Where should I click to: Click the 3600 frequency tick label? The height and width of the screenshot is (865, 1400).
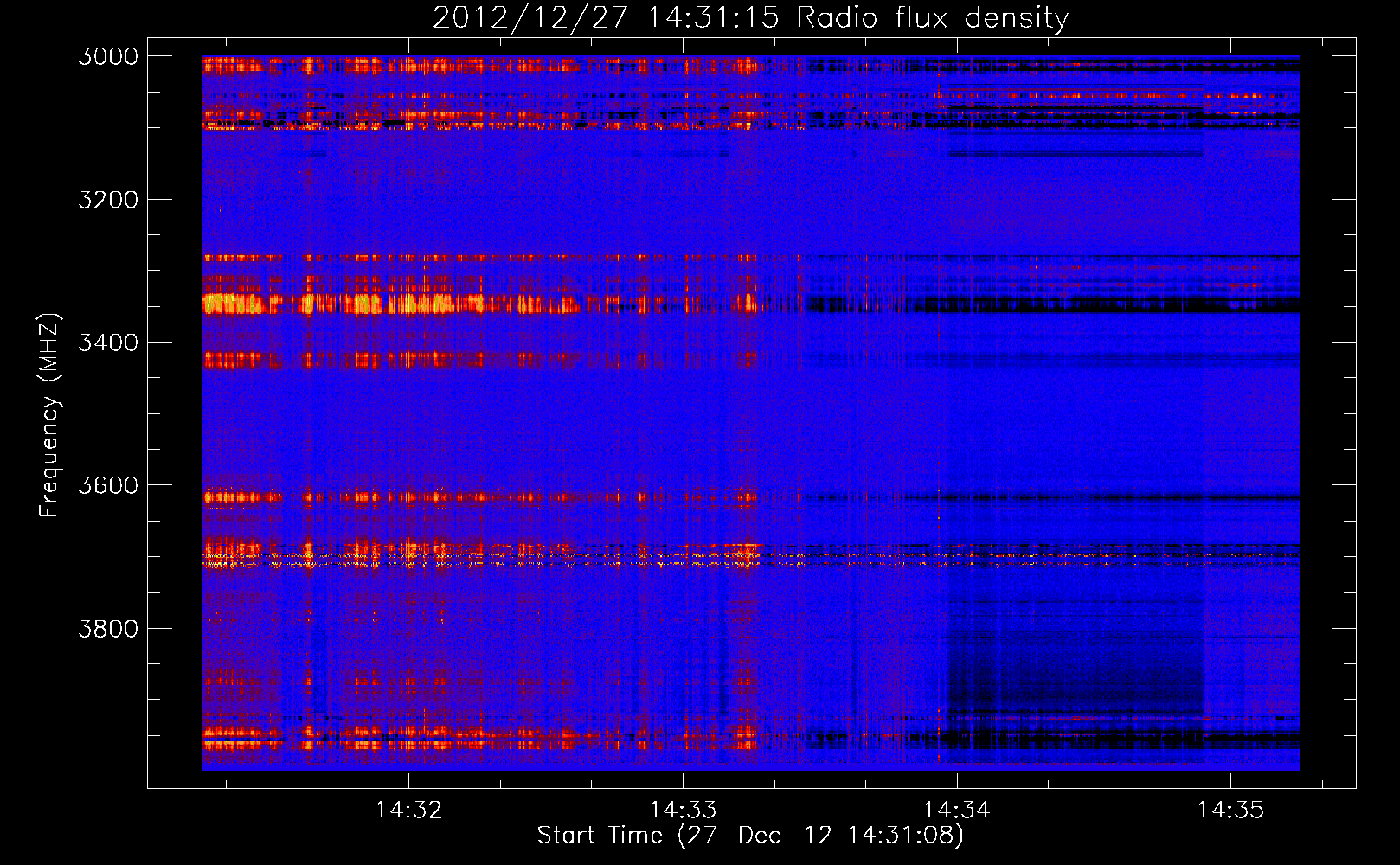point(108,485)
